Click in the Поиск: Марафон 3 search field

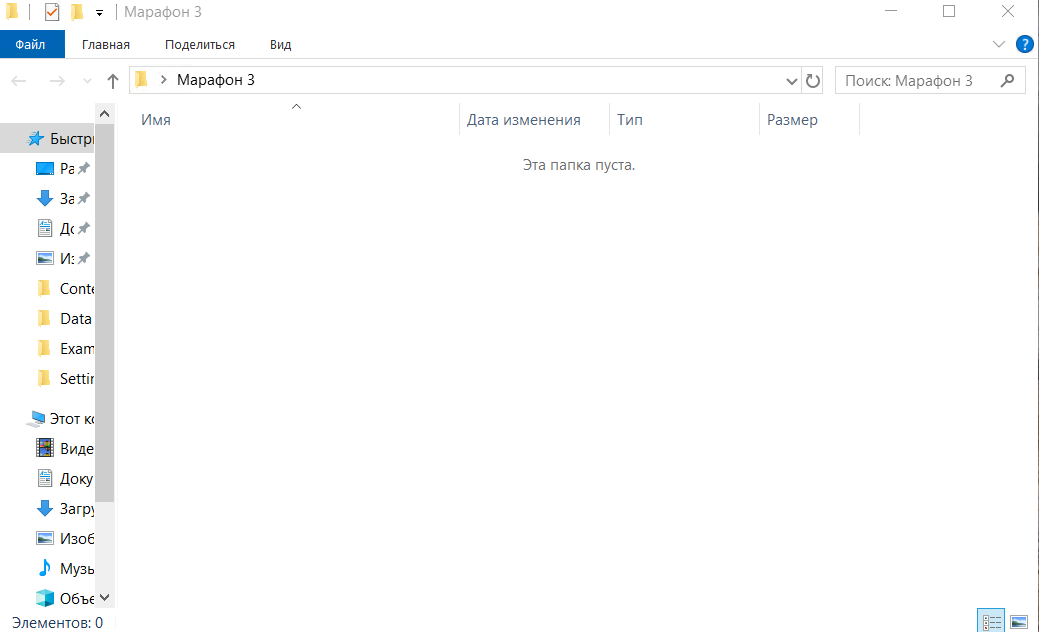(x=917, y=80)
